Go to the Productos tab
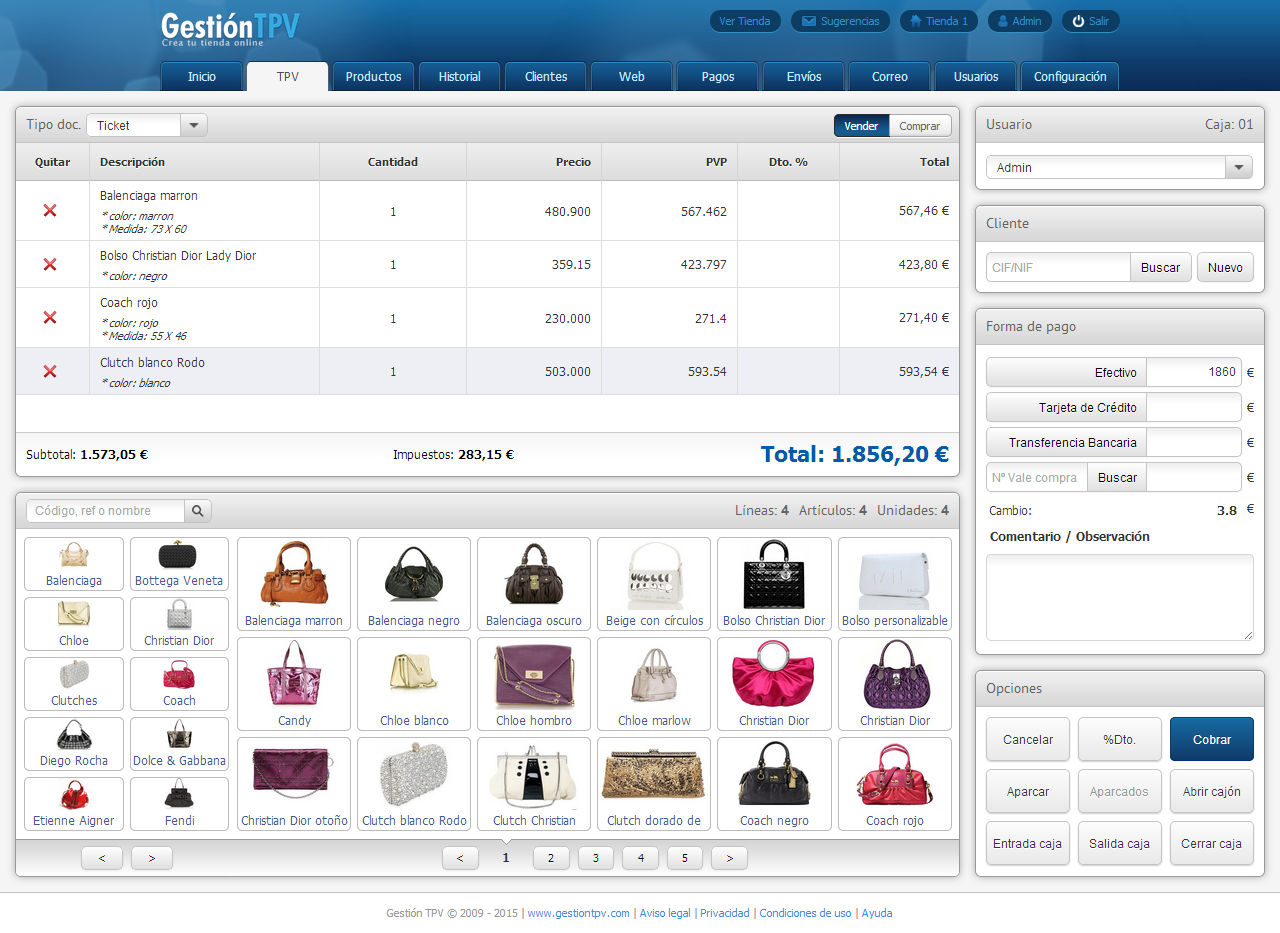Image resolution: width=1280 pixels, height=933 pixels. [x=373, y=77]
